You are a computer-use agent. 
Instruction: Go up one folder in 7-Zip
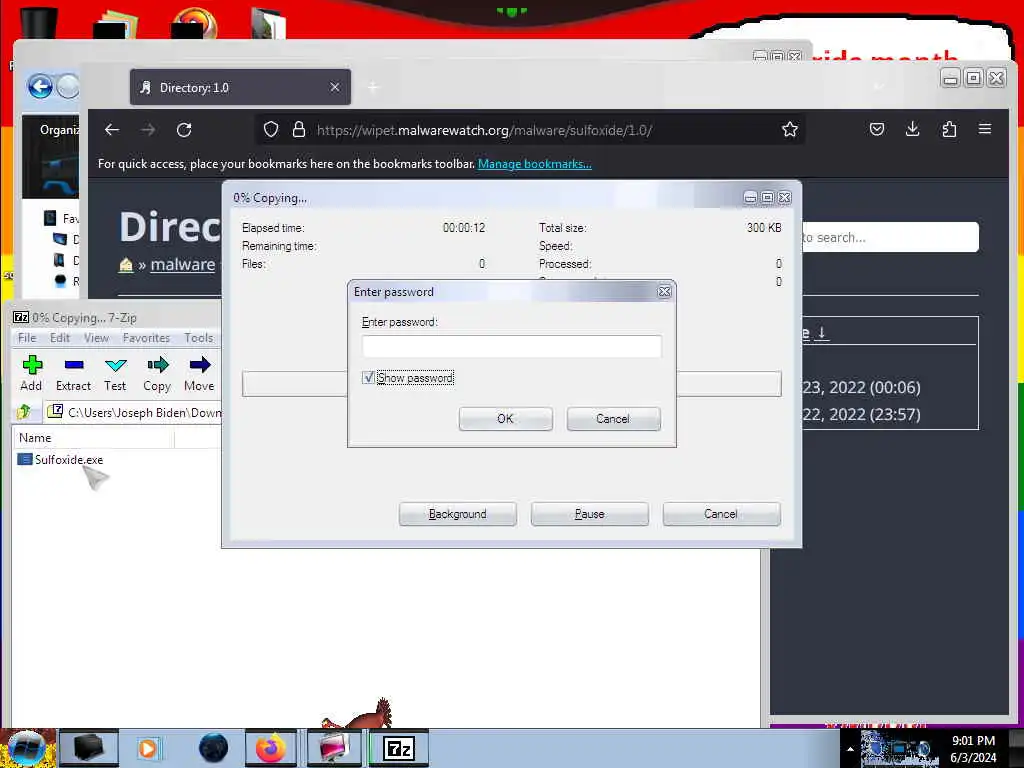coord(24,411)
